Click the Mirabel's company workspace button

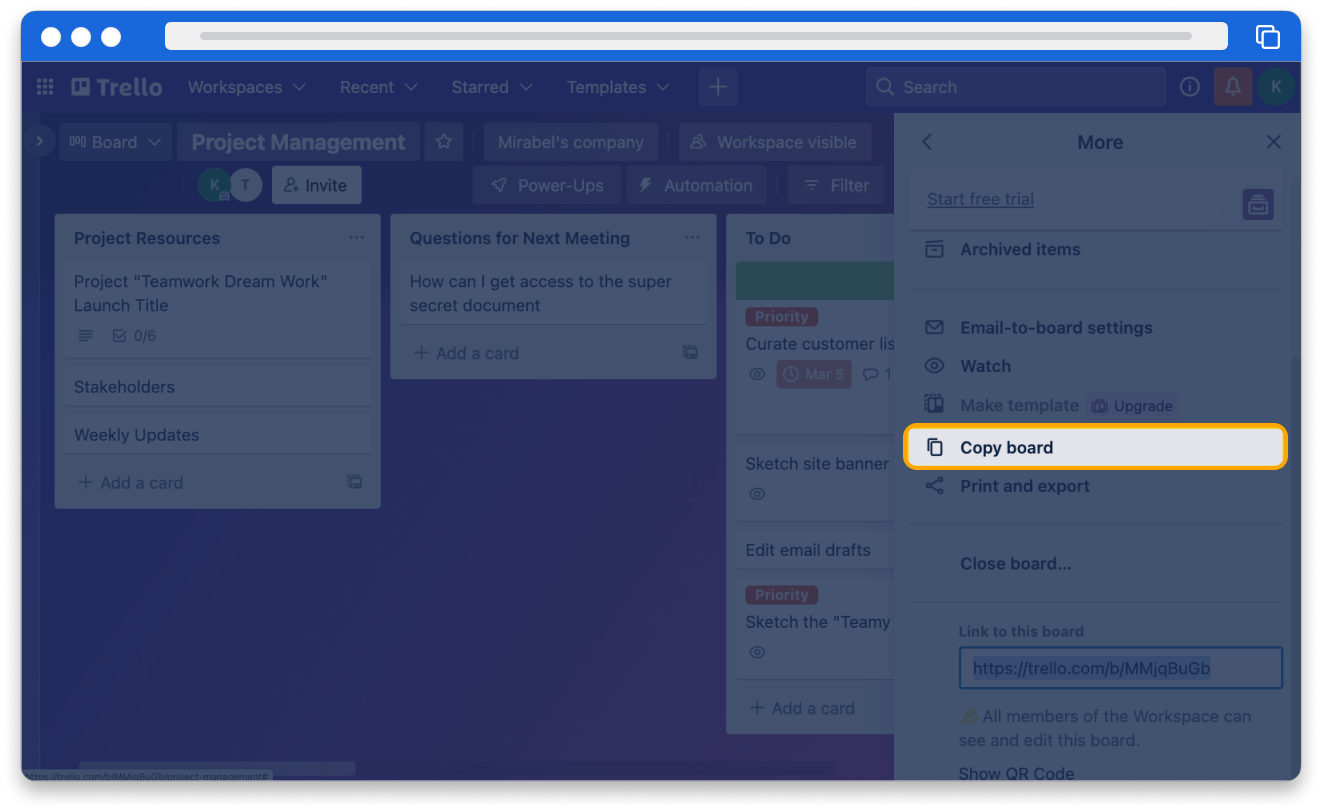[571, 142]
